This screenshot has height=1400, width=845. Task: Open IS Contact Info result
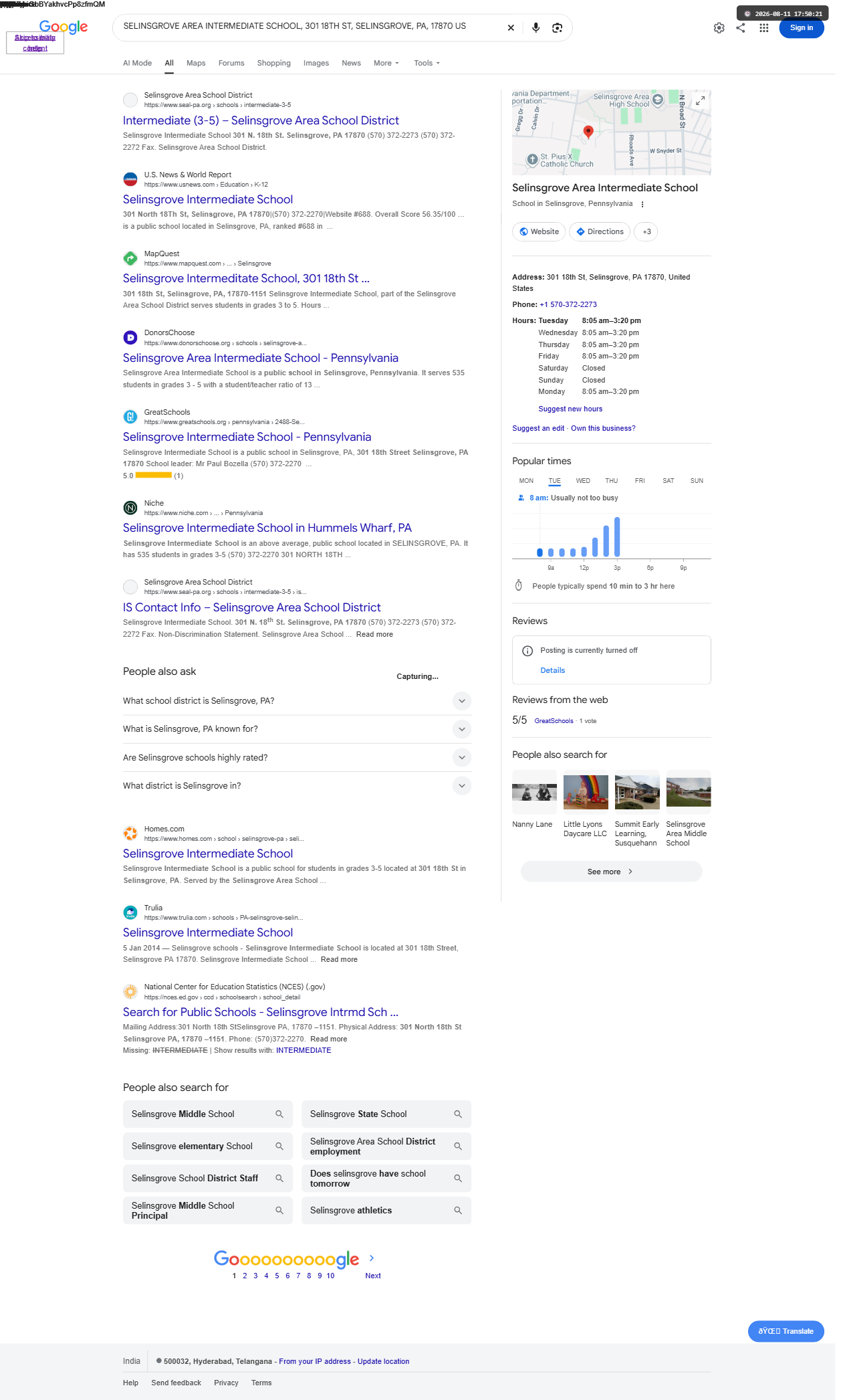pyautogui.click(x=251, y=607)
